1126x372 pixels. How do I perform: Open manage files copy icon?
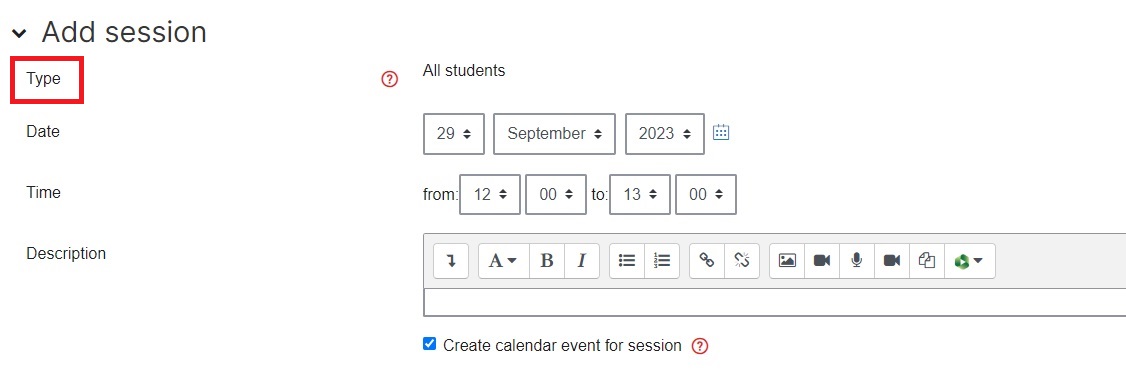point(927,261)
